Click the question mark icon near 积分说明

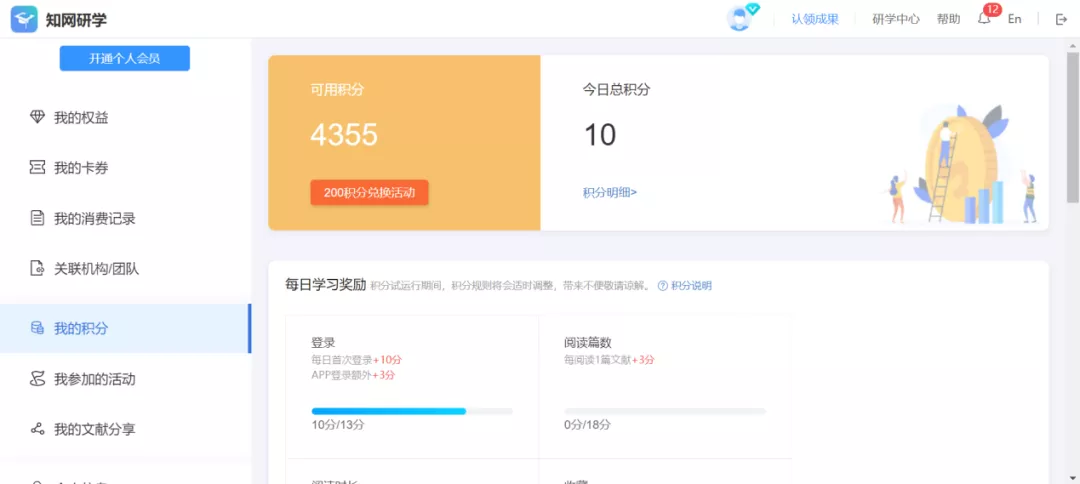(x=662, y=286)
